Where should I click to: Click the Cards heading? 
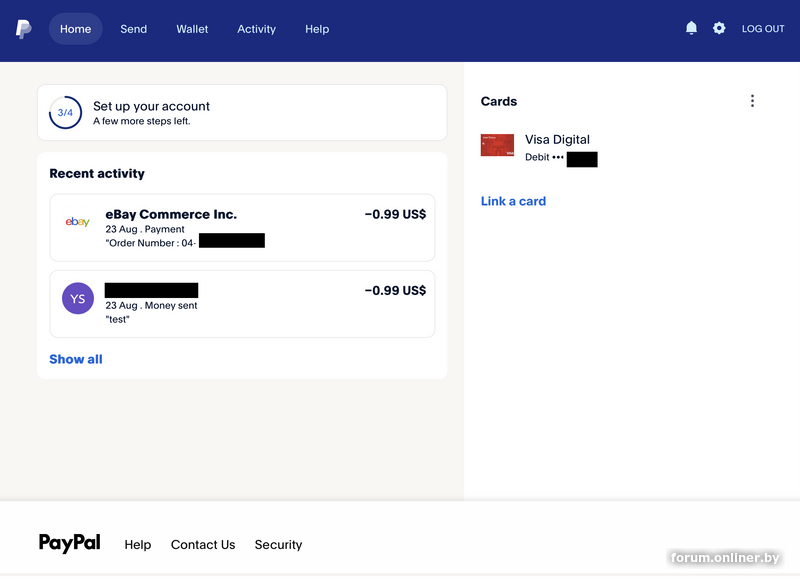click(x=498, y=101)
